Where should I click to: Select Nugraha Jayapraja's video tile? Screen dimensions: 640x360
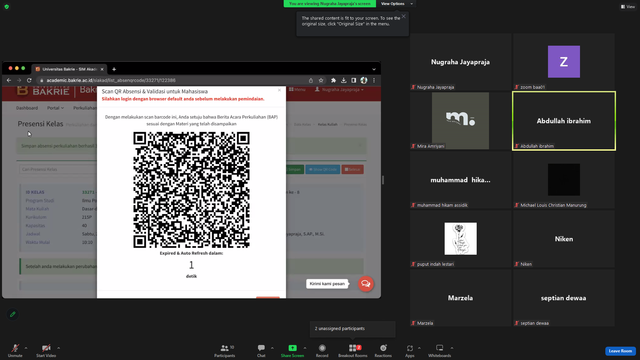[460, 62]
